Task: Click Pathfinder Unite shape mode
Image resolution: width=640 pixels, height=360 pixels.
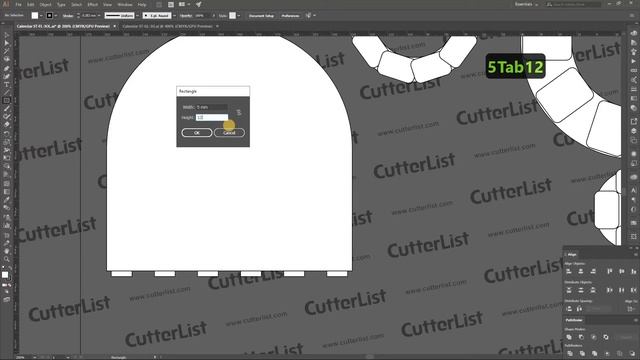Action: pos(569,337)
